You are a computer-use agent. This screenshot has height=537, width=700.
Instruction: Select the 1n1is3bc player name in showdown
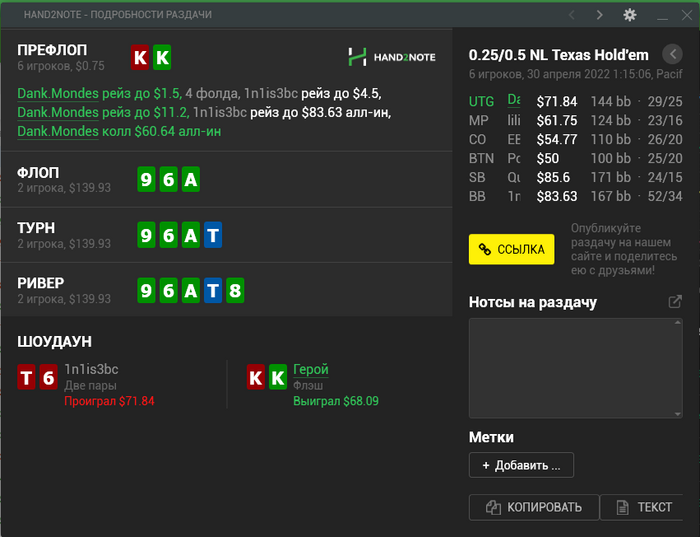coord(91,369)
